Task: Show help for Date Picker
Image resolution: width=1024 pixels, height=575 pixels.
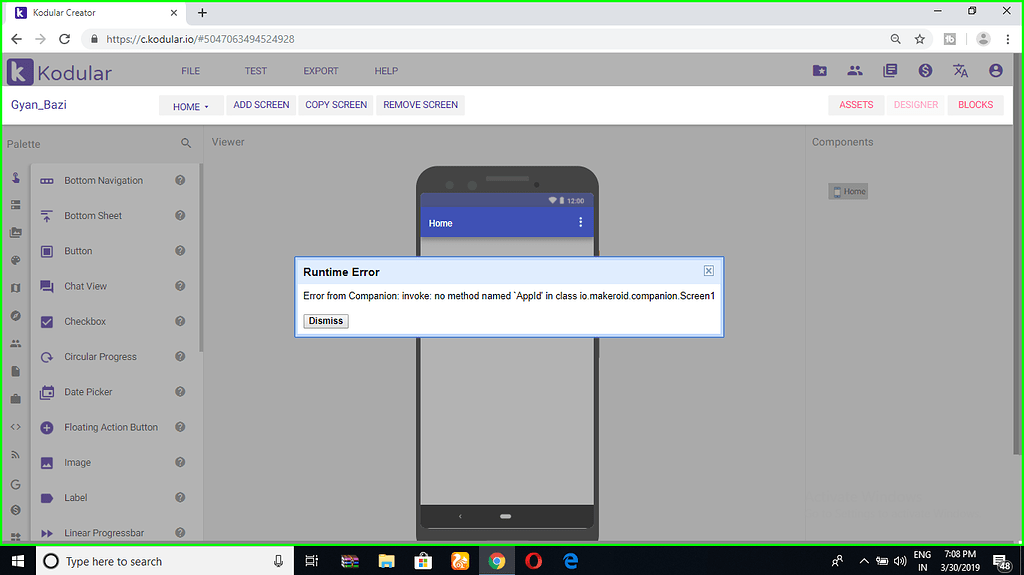Action: 180,392
